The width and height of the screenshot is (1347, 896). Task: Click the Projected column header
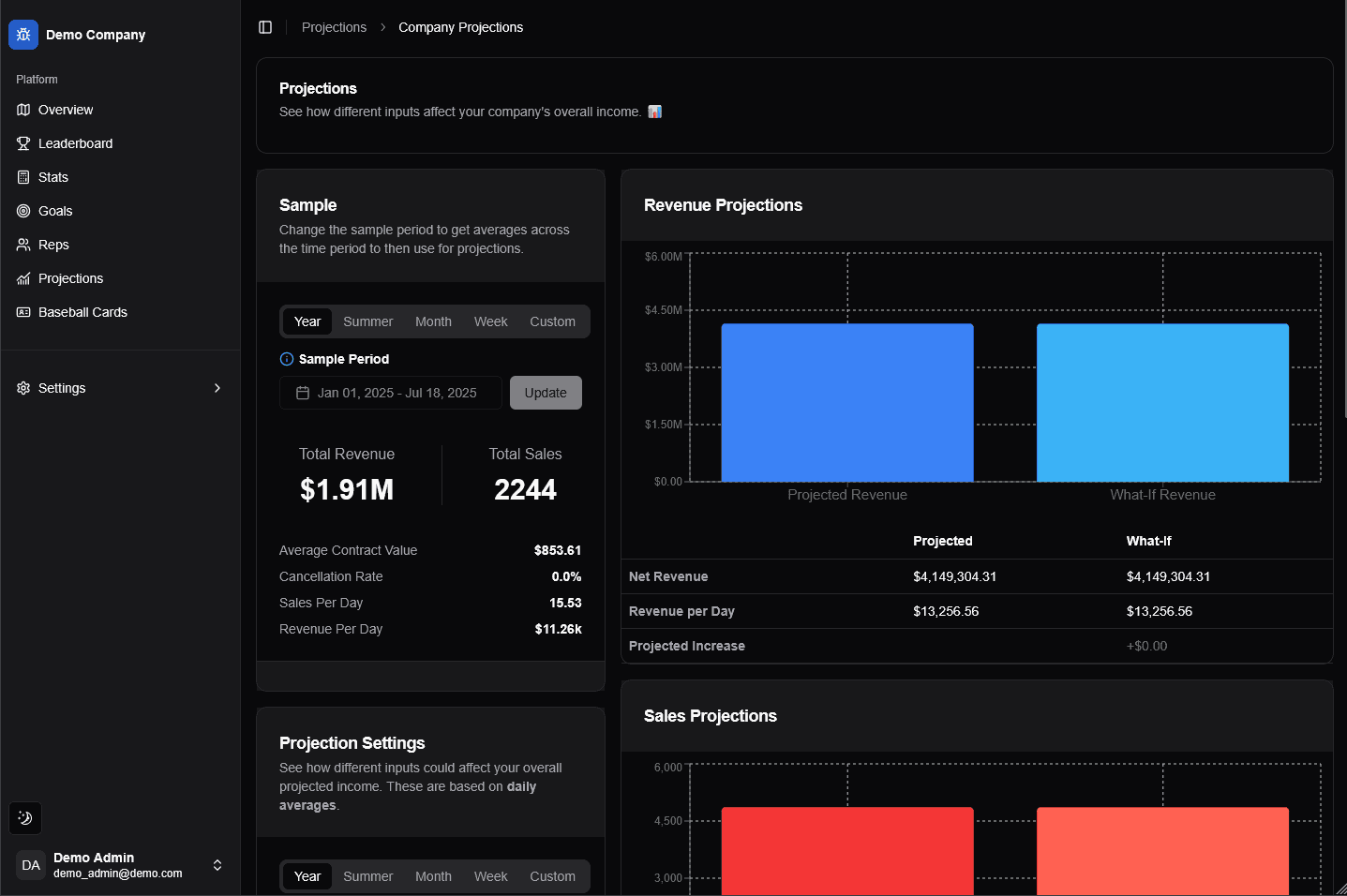click(942, 541)
